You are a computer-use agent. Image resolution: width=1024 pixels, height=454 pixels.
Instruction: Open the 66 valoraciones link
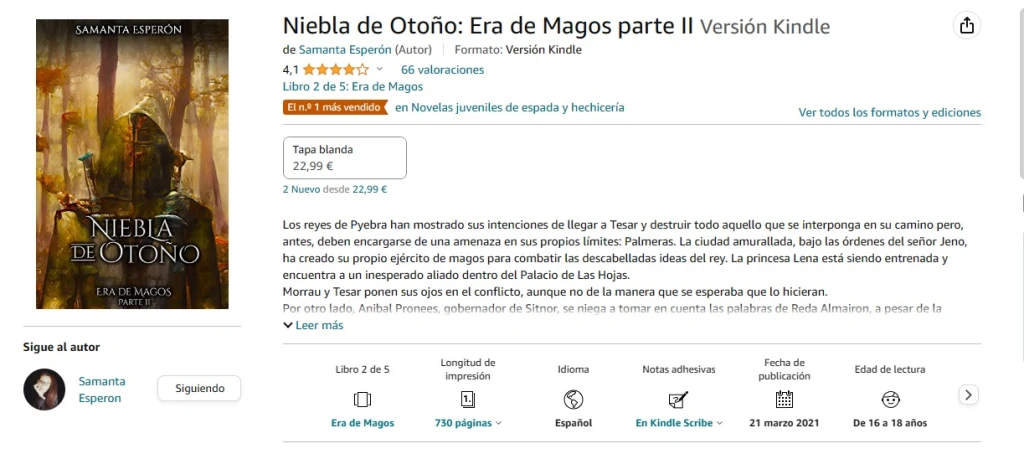pos(442,70)
